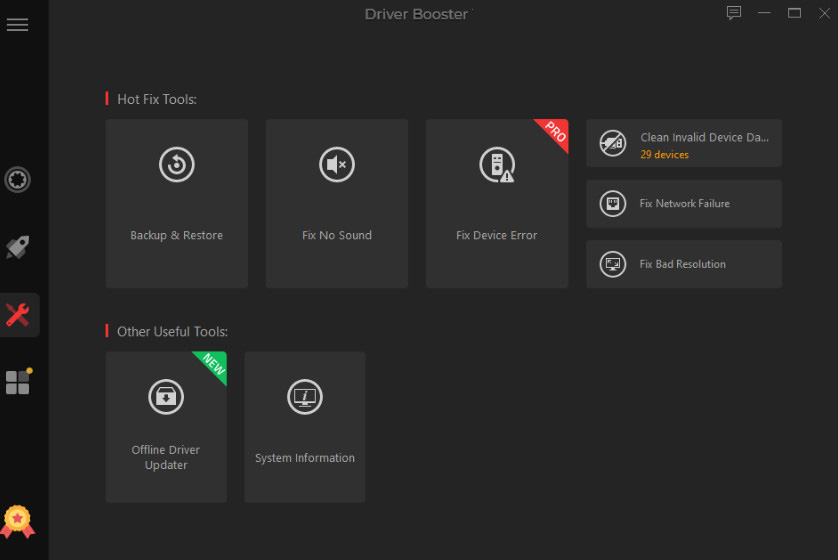
Task: Open Fix Device Error label
Action: tap(496, 235)
